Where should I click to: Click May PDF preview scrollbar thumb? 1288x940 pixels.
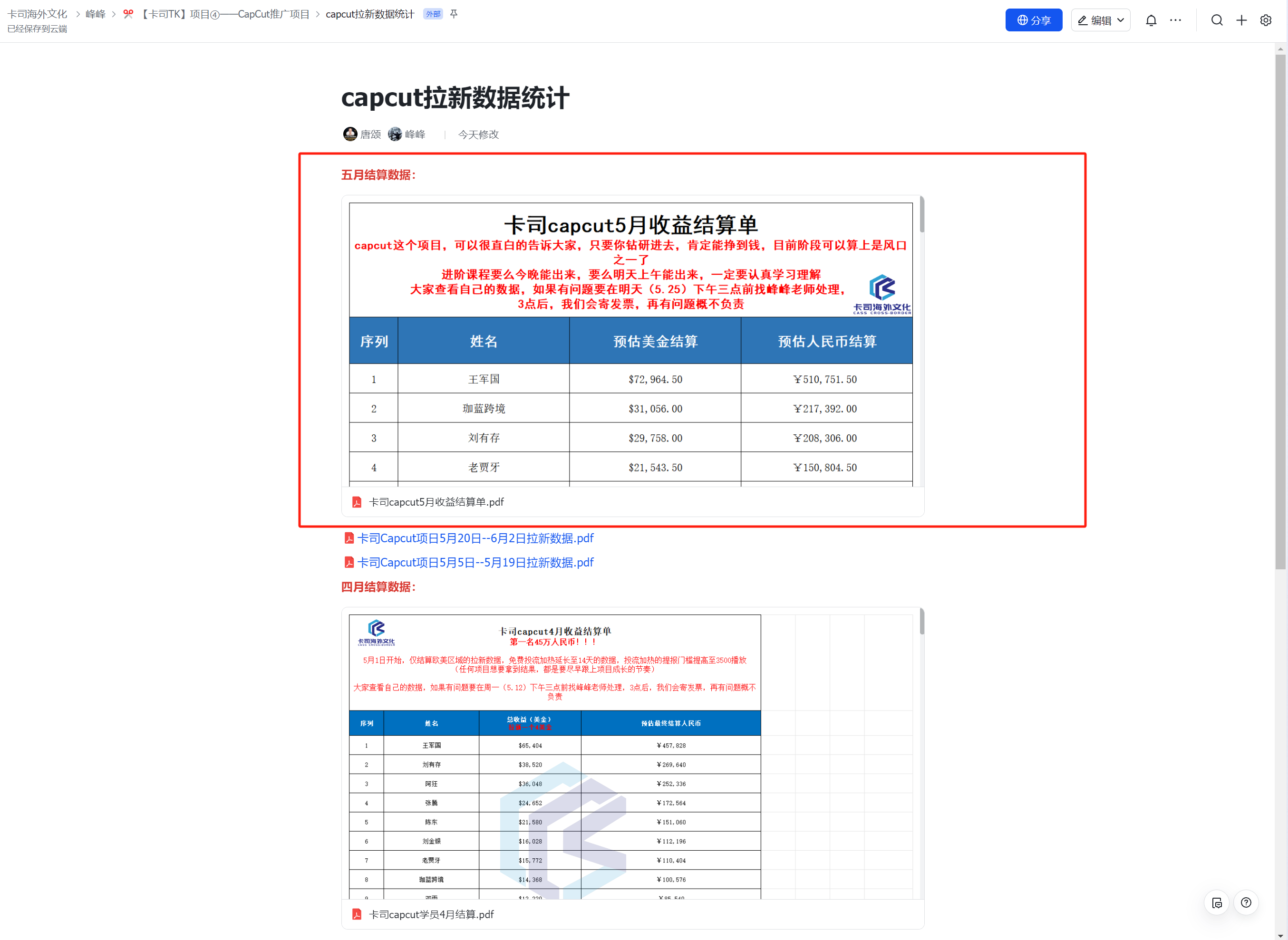tap(921, 215)
